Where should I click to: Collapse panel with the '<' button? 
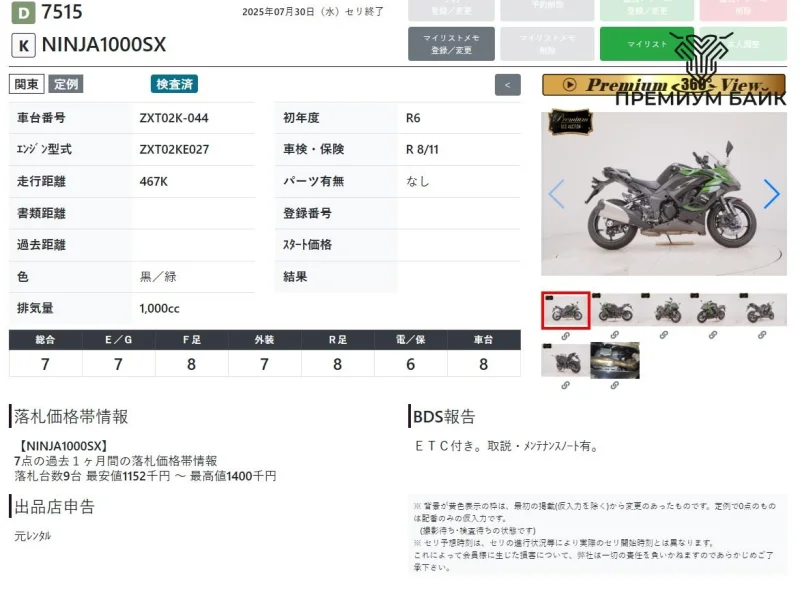point(507,85)
